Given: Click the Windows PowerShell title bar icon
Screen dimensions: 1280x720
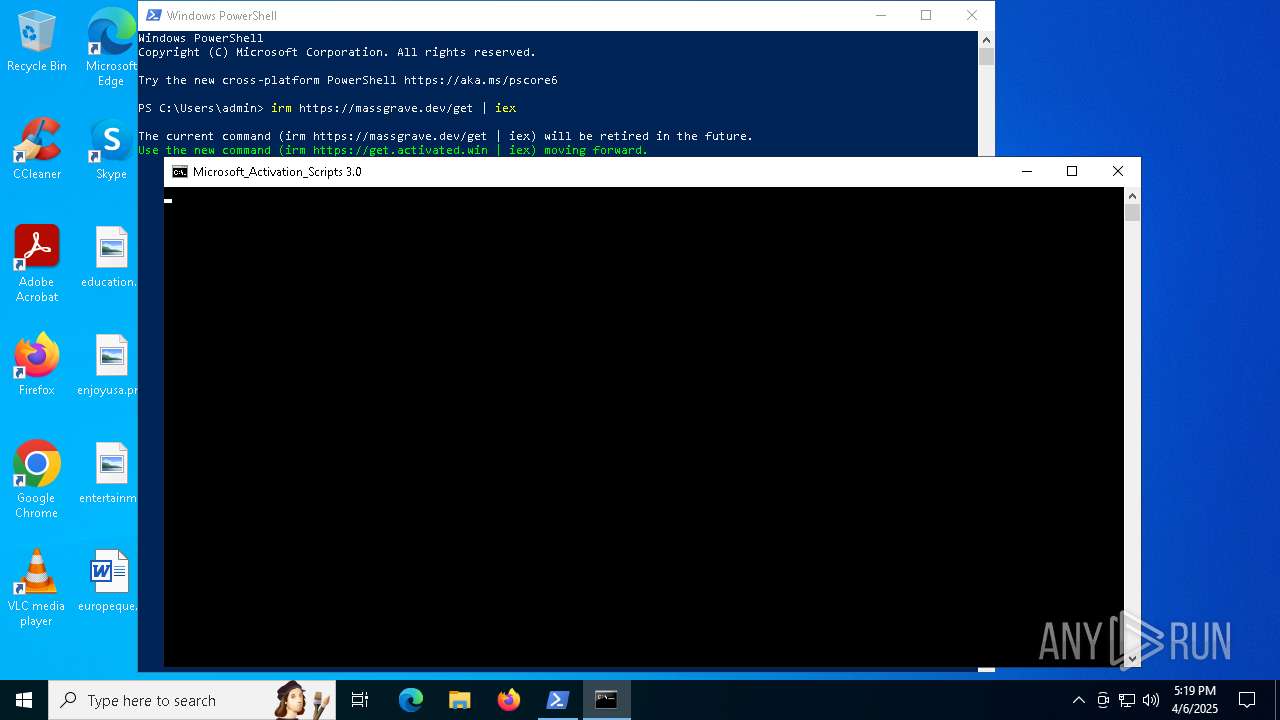Looking at the screenshot, I should pyautogui.click(x=154, y=15).
